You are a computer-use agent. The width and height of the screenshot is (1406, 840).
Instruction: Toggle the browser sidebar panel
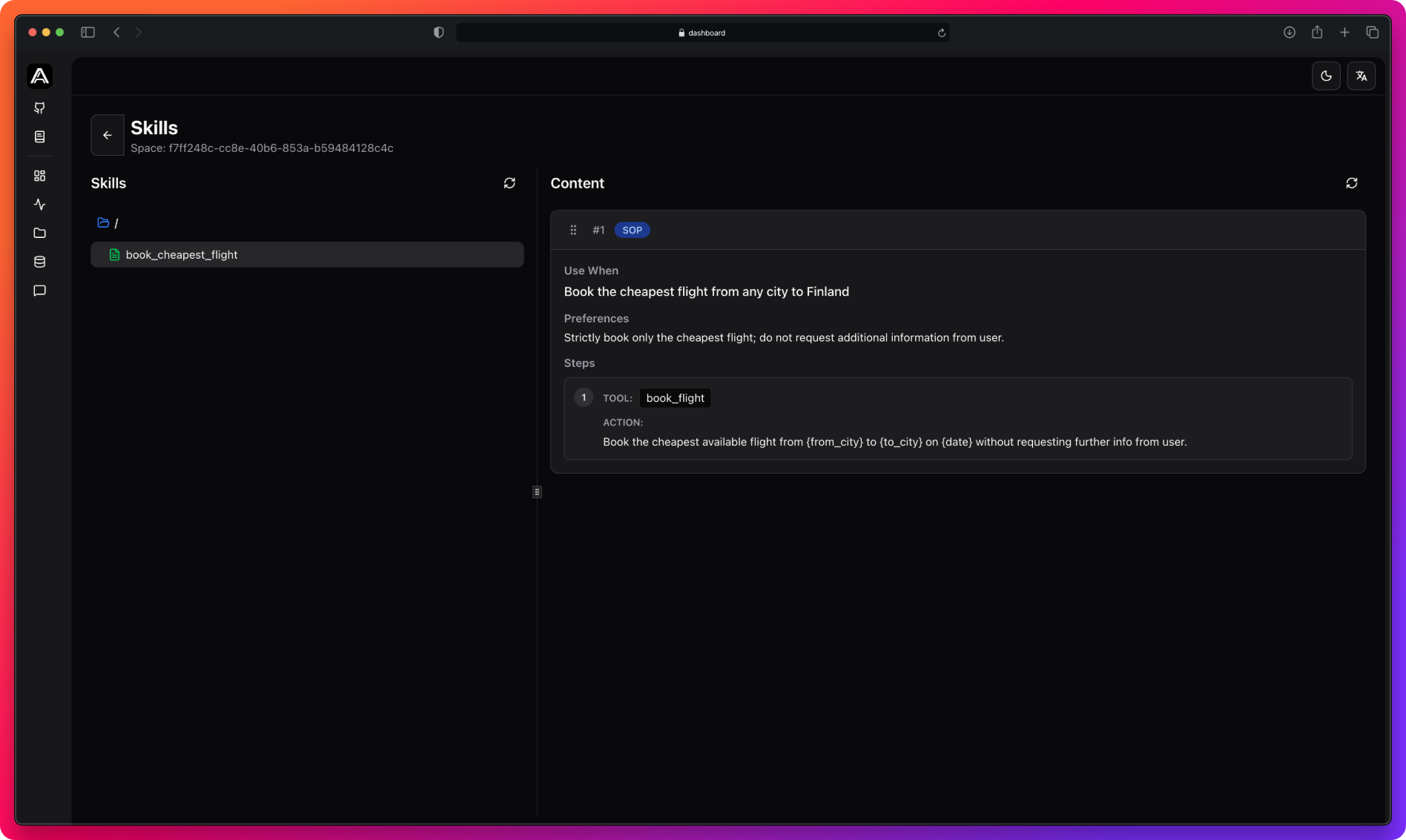coord(88,32)
